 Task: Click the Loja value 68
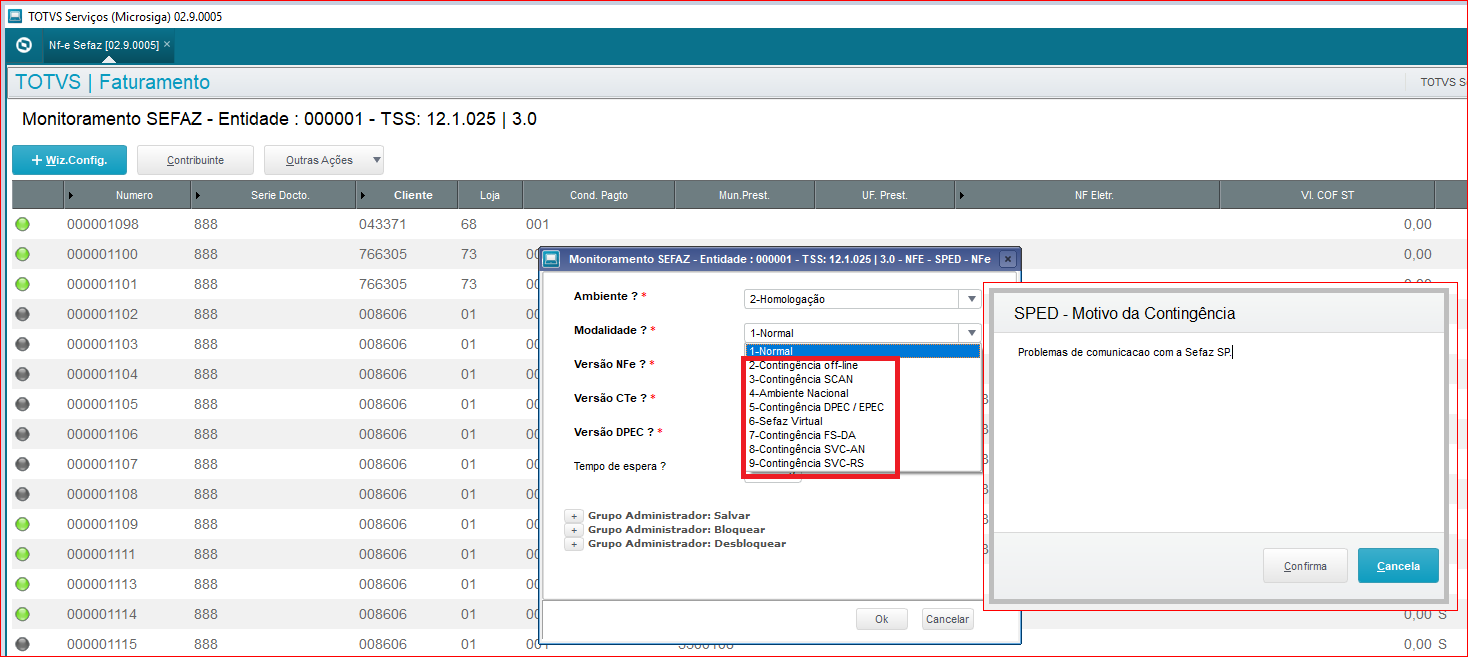(469, 224)
